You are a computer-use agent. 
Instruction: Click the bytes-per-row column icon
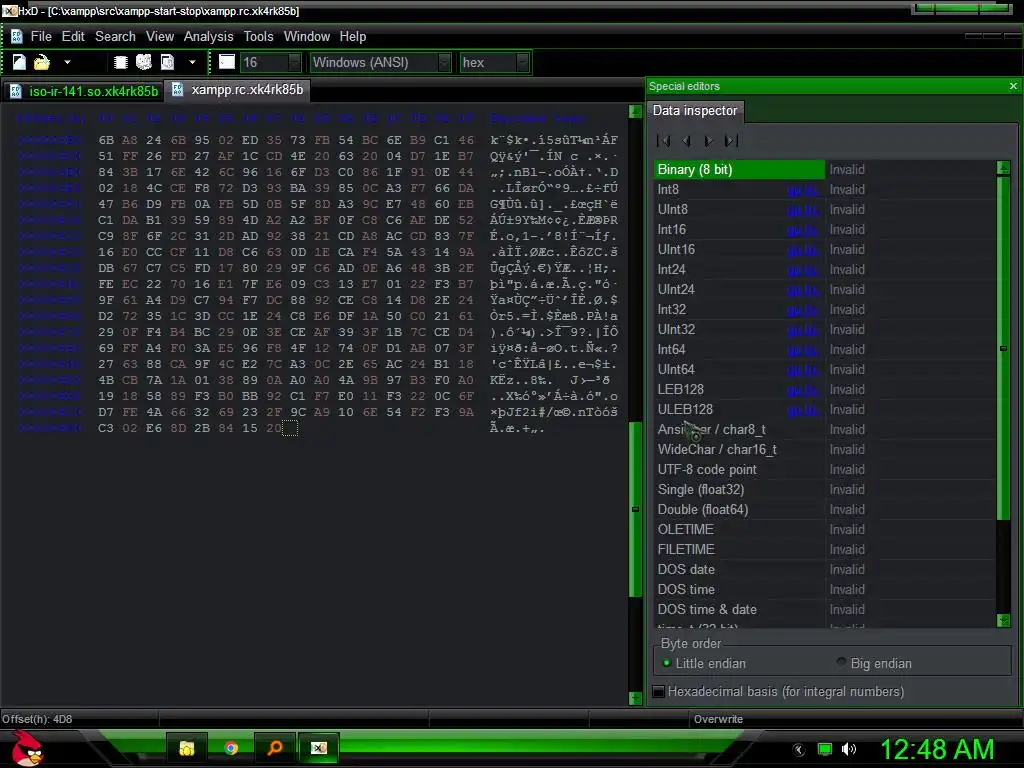227,62
